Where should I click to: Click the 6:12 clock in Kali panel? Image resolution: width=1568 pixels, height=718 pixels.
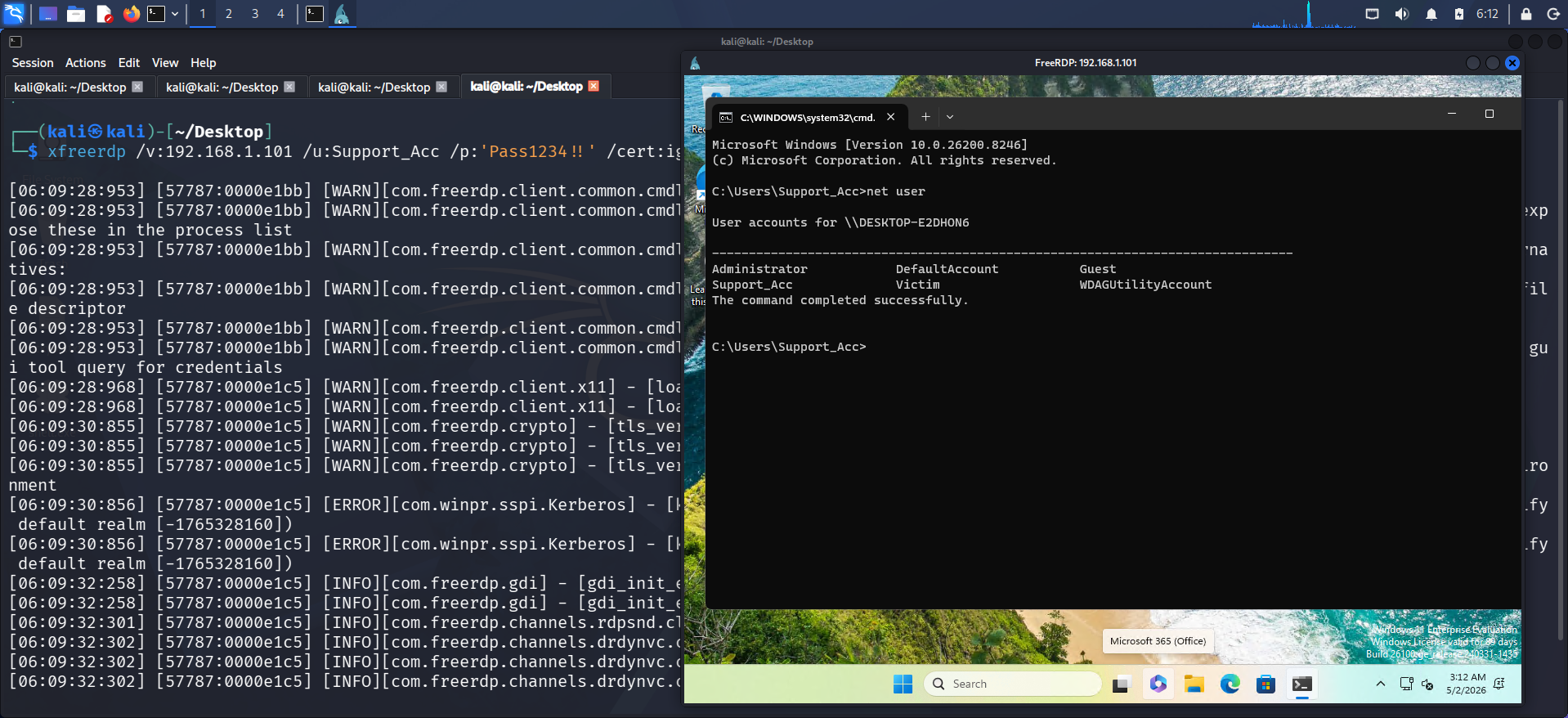point(1487,14)
